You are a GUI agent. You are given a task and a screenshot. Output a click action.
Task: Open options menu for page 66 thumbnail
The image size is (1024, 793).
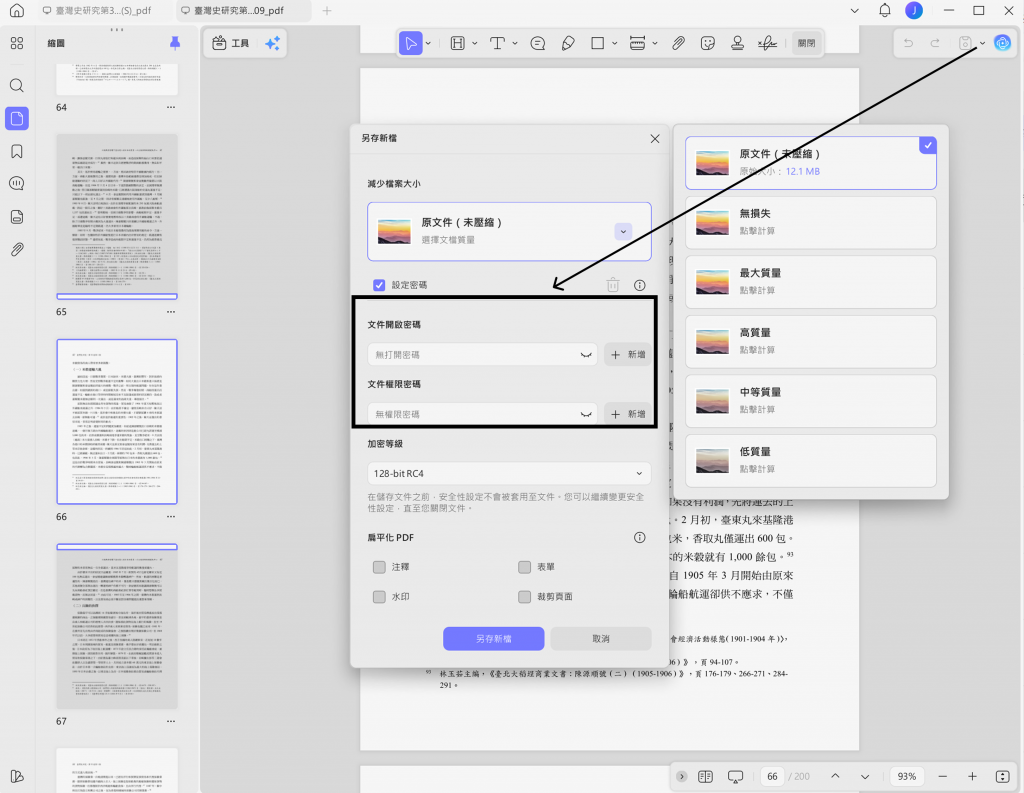click(x=170, y=517)
